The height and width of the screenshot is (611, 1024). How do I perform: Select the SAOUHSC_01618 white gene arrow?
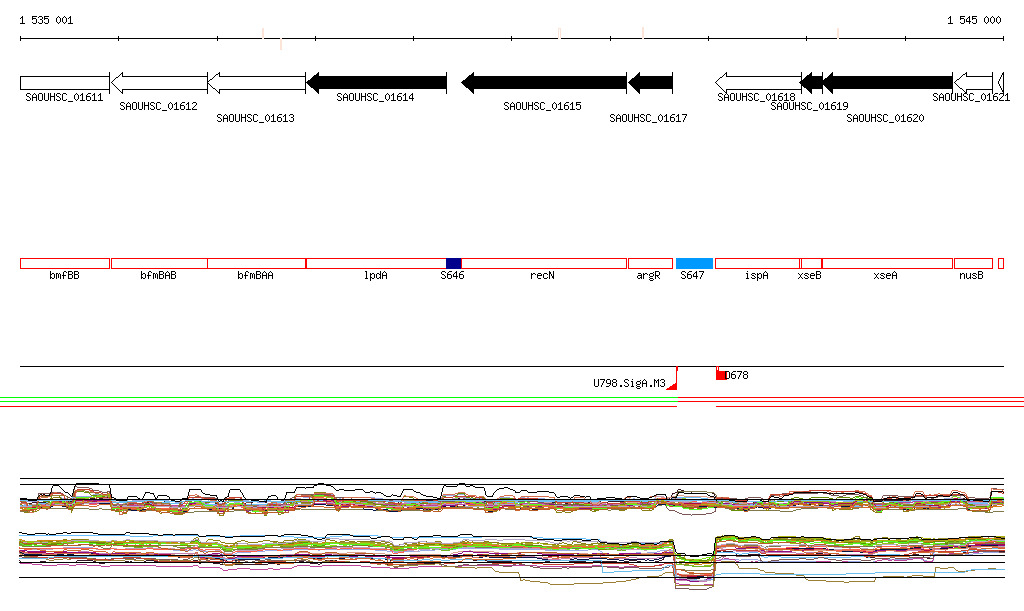coord(758,83)
